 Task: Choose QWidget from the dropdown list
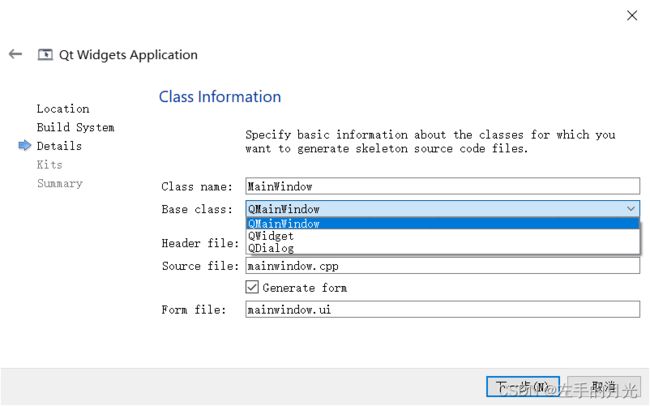pos(443,236)
